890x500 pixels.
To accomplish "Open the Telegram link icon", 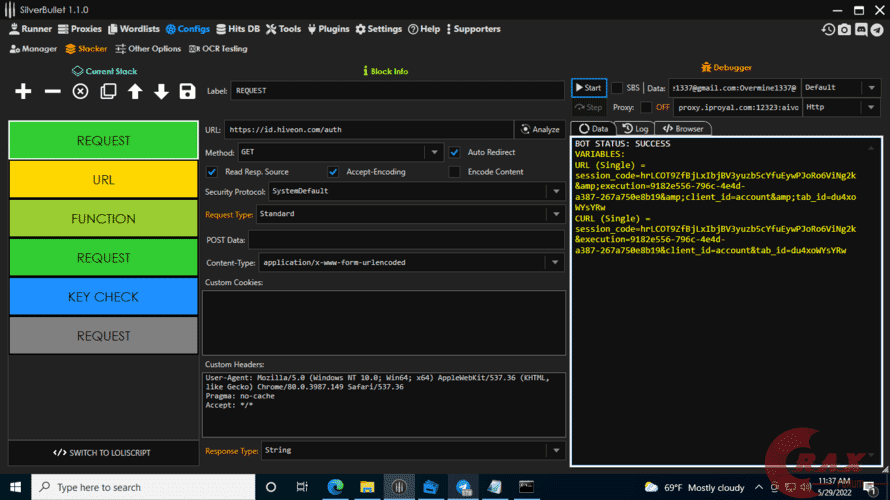I will (876, 30).
